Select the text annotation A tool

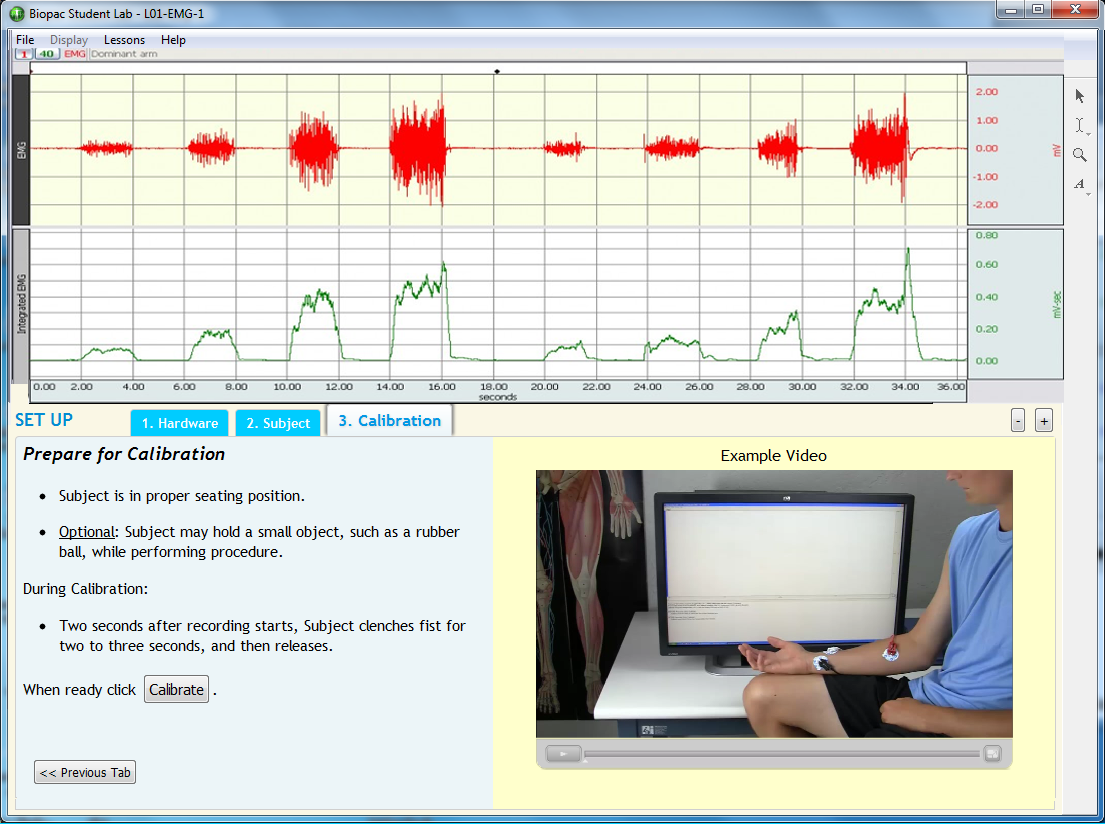click(1080, 184)
